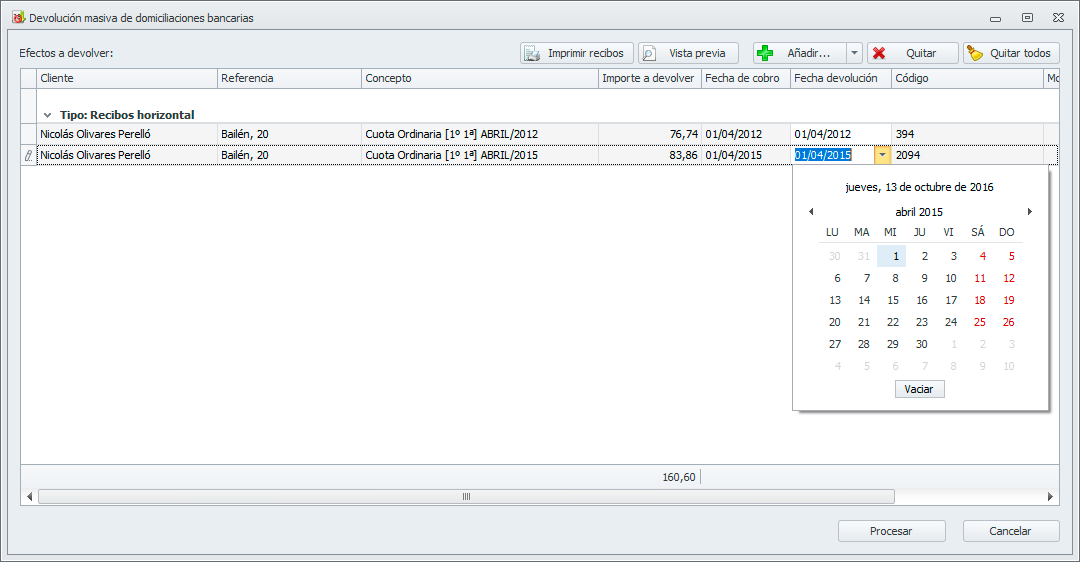Click the green plus Añadir icon
The height and width of the screenshot is (562, 1080).
[x=765, y=53]
